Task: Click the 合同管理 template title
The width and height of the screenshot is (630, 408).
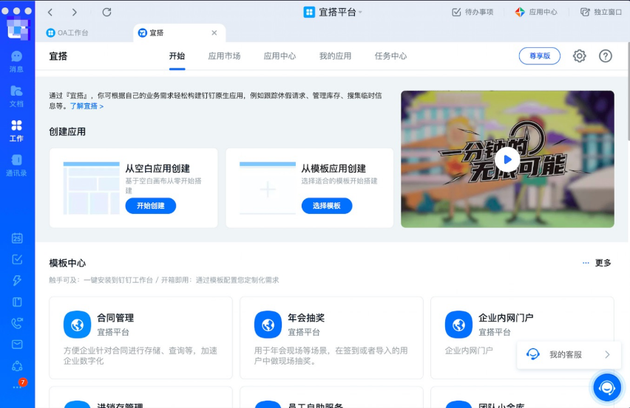Action: pos(115,318)
